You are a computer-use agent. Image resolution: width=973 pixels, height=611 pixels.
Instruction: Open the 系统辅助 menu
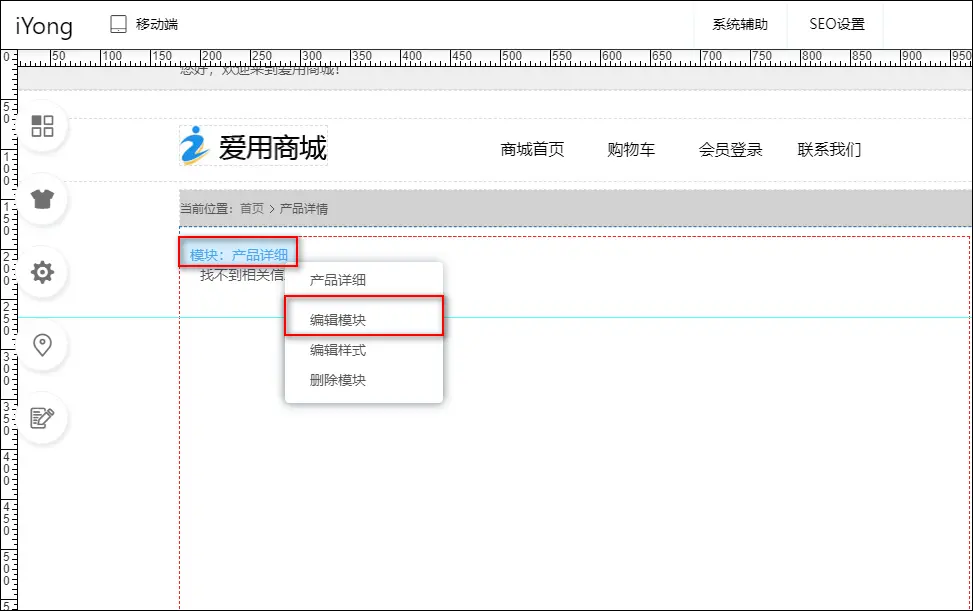click(x=740, y=24)
